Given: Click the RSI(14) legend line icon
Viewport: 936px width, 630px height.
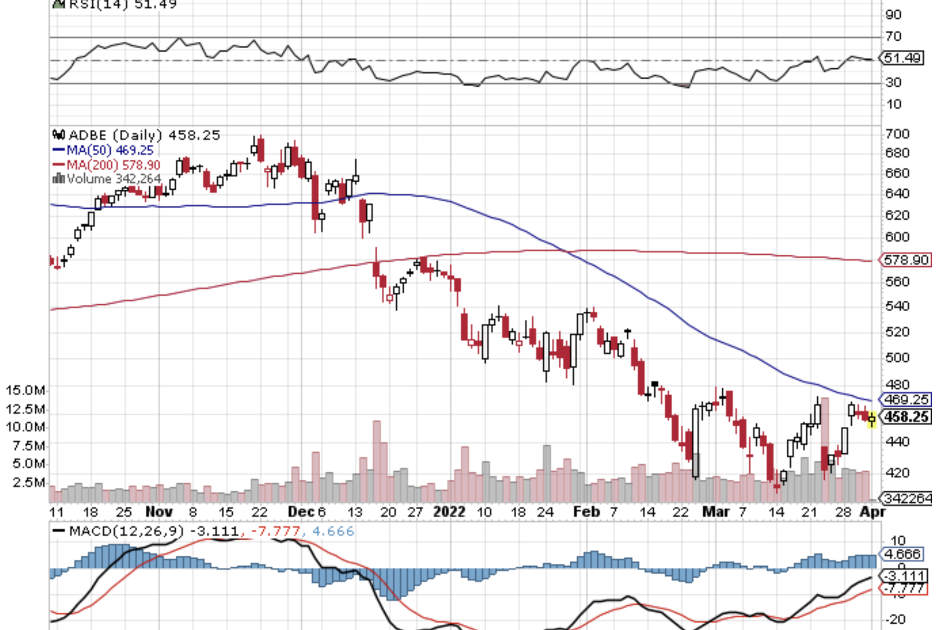Looking at the screenshot, I should 57,4.
